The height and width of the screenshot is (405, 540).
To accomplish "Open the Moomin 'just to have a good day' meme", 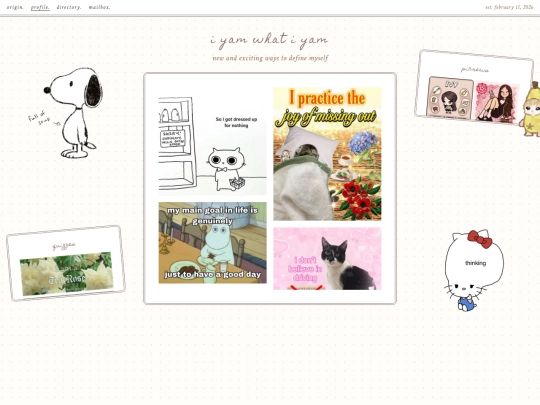I will pos(212,243).
